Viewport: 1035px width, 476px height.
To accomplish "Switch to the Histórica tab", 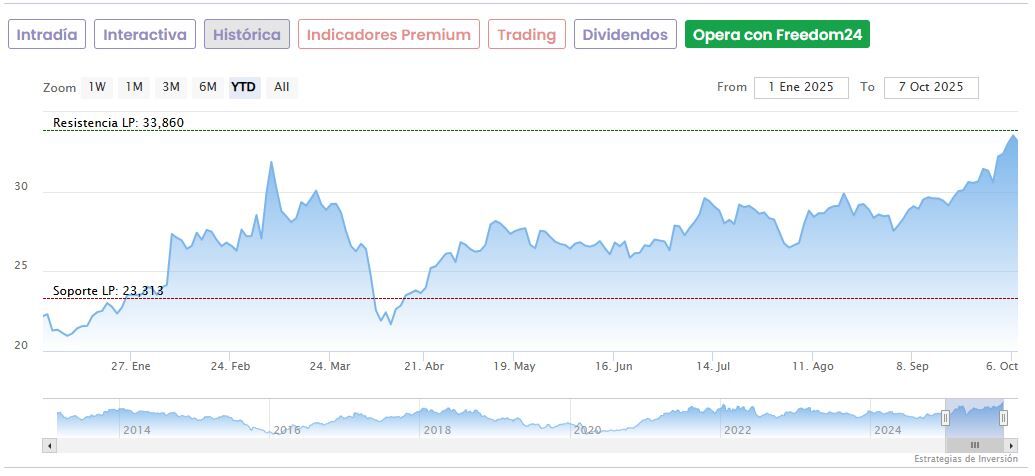I will 247,35.
